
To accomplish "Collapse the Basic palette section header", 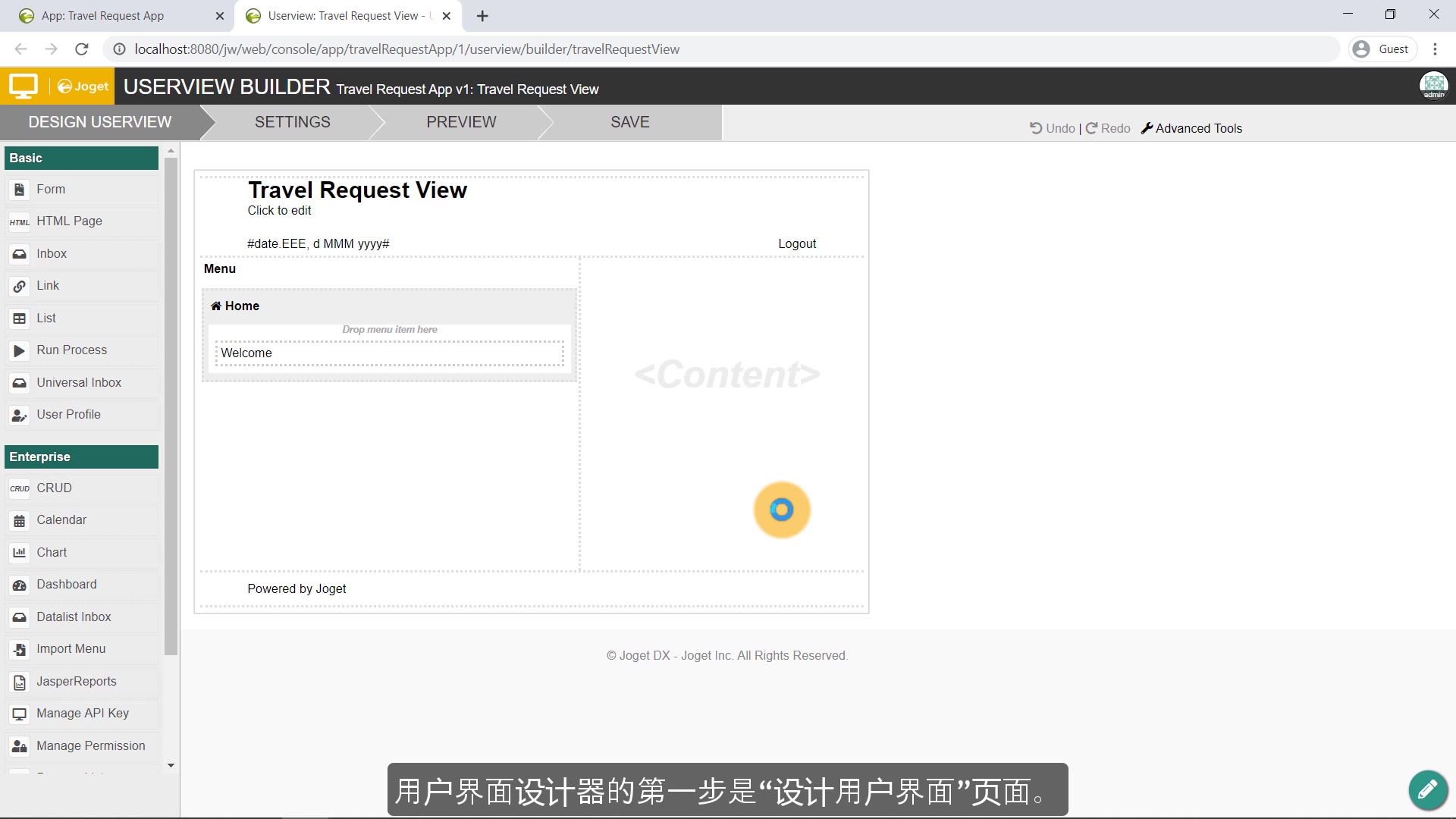I will [81, 158].
